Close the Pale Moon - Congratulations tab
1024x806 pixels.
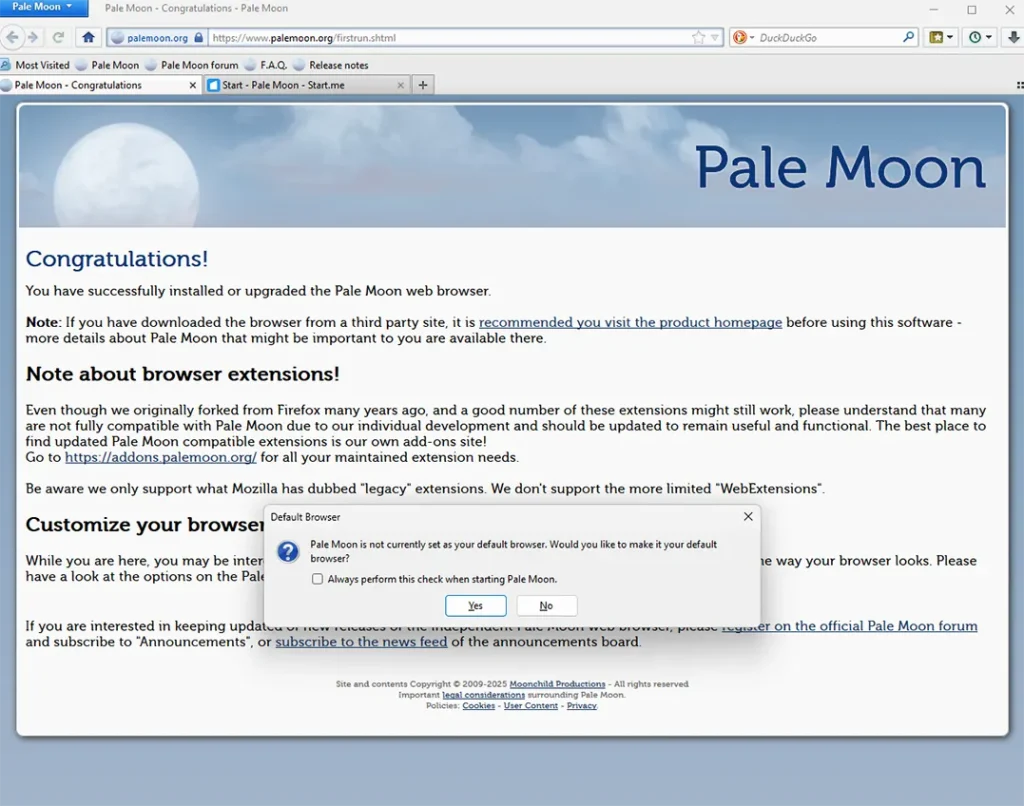point(193,85)
